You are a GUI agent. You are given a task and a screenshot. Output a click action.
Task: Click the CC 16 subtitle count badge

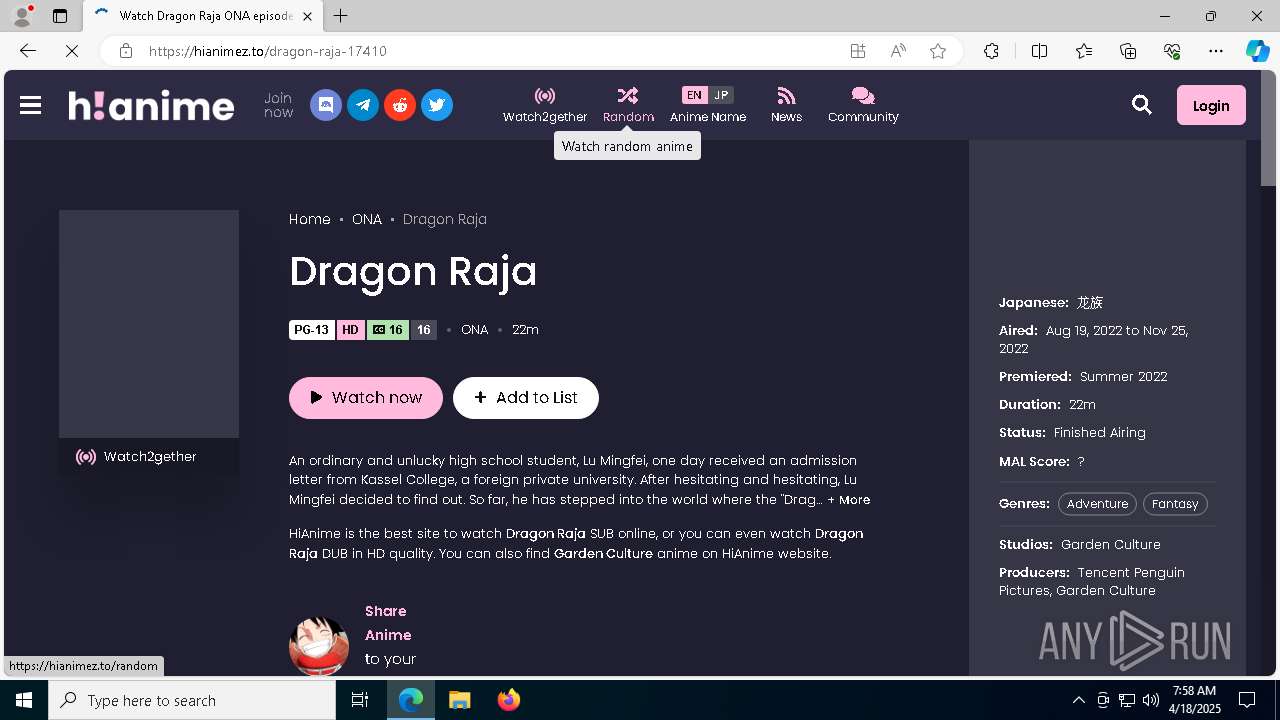(x=387, y=330)
